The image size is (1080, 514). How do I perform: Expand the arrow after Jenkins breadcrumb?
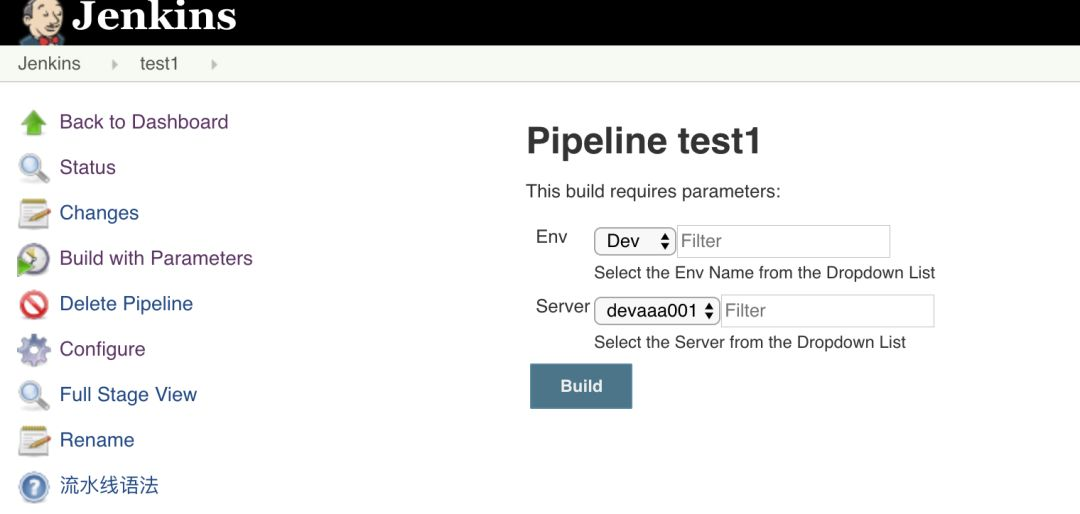[114, 64]
